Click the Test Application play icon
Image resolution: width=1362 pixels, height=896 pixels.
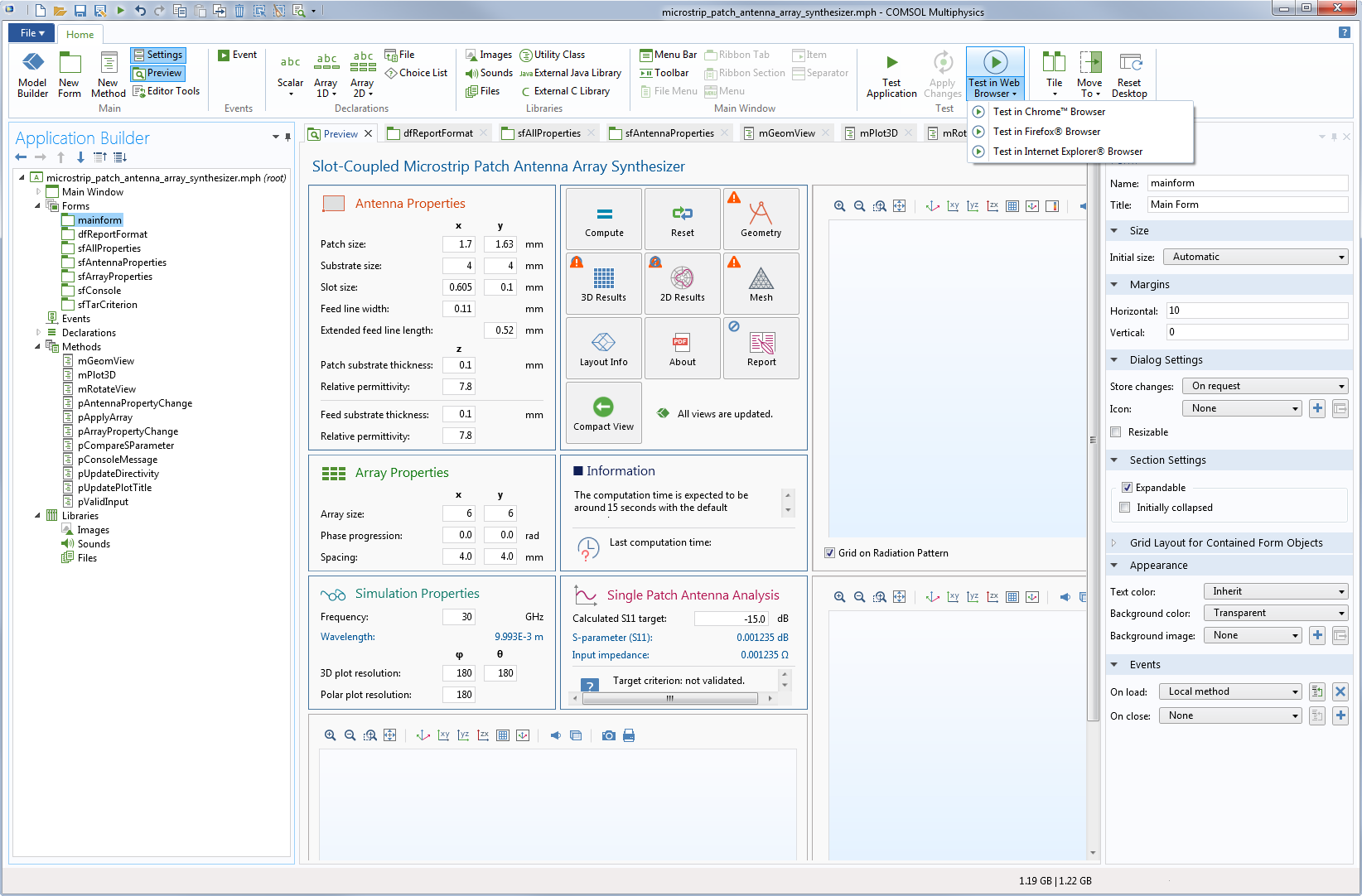click(891, 62)
